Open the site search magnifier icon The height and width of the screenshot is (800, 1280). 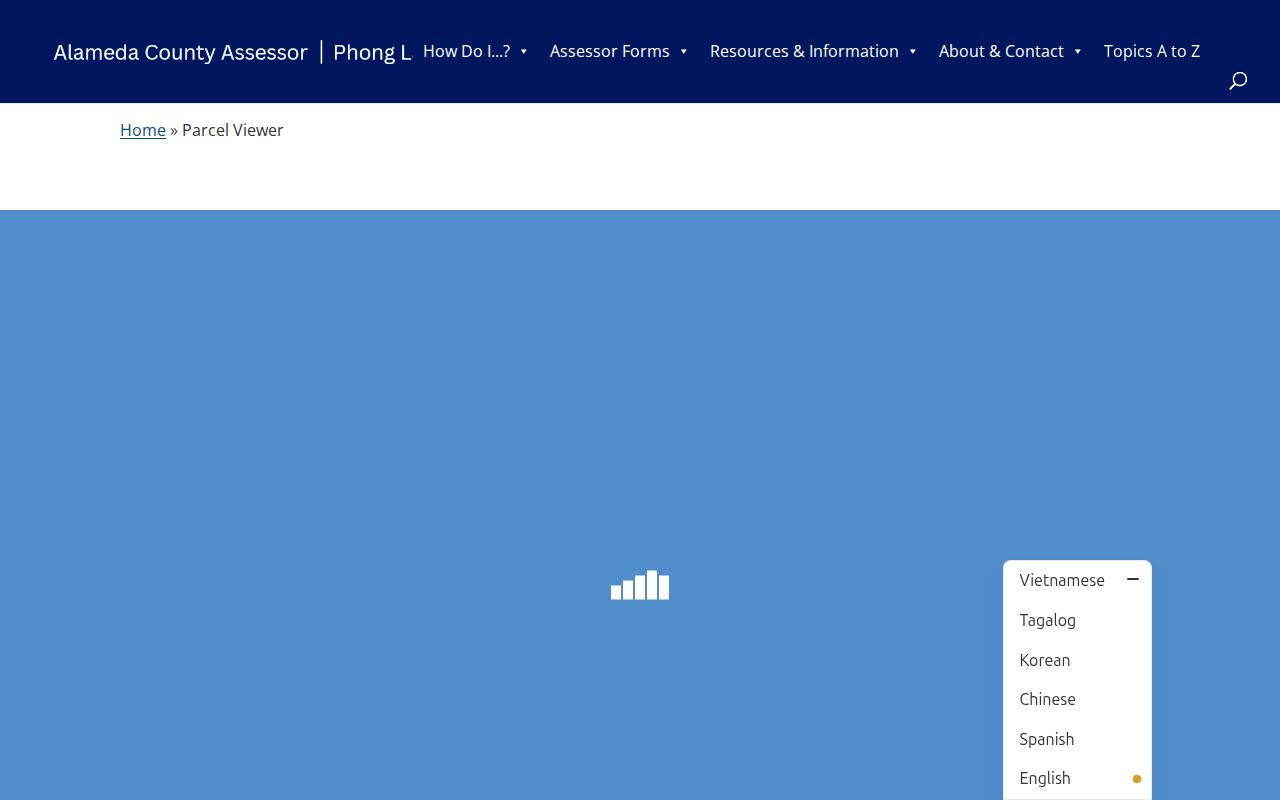[x=1238, y=81]
